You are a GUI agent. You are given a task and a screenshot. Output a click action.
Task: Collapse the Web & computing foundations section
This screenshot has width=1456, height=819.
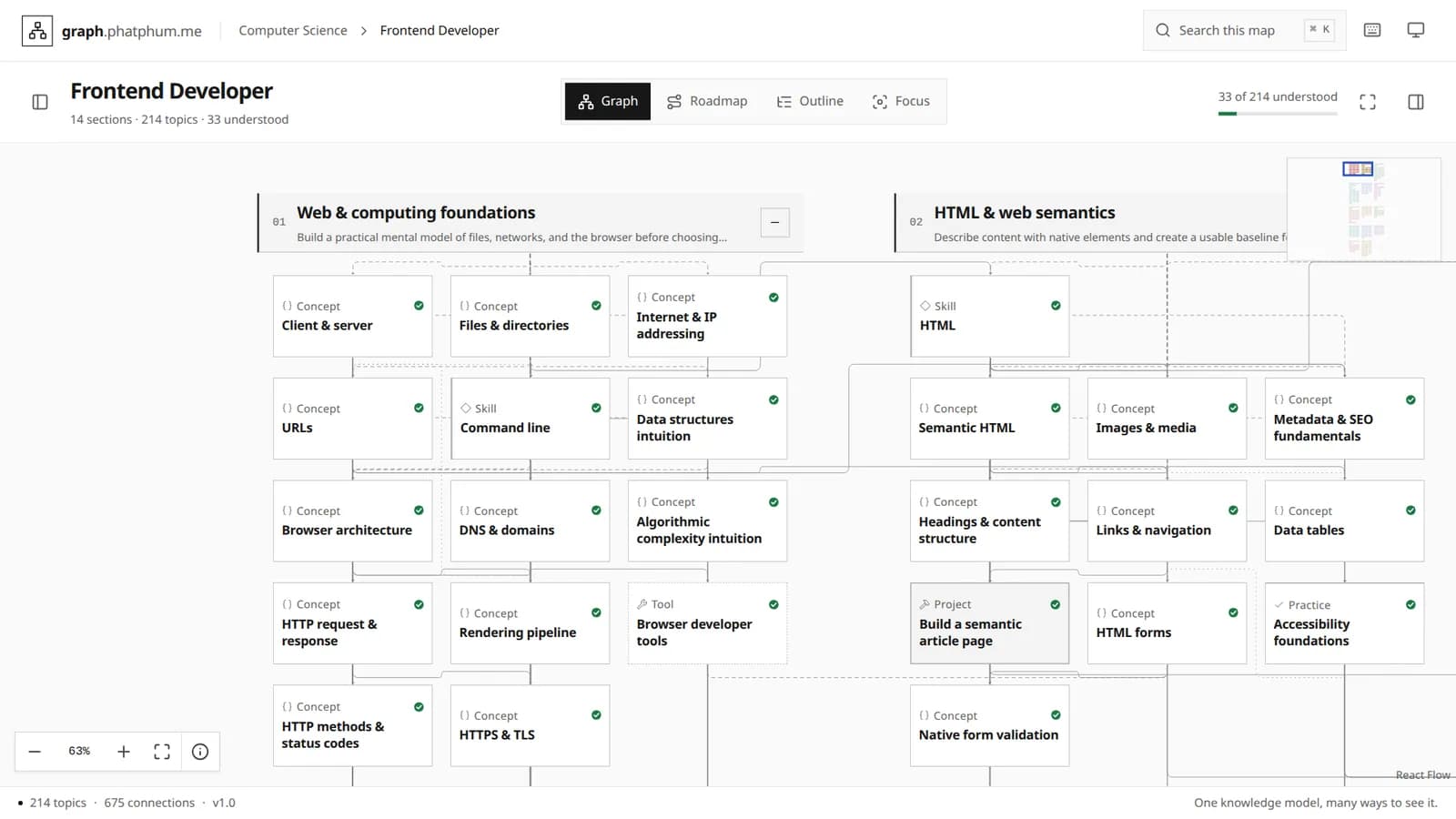[774, 222]
